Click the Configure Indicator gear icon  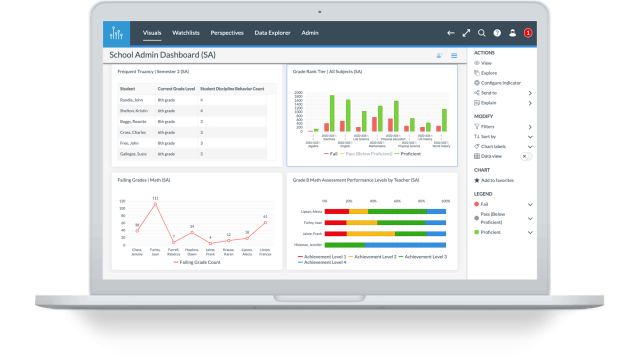coord(476,83)
